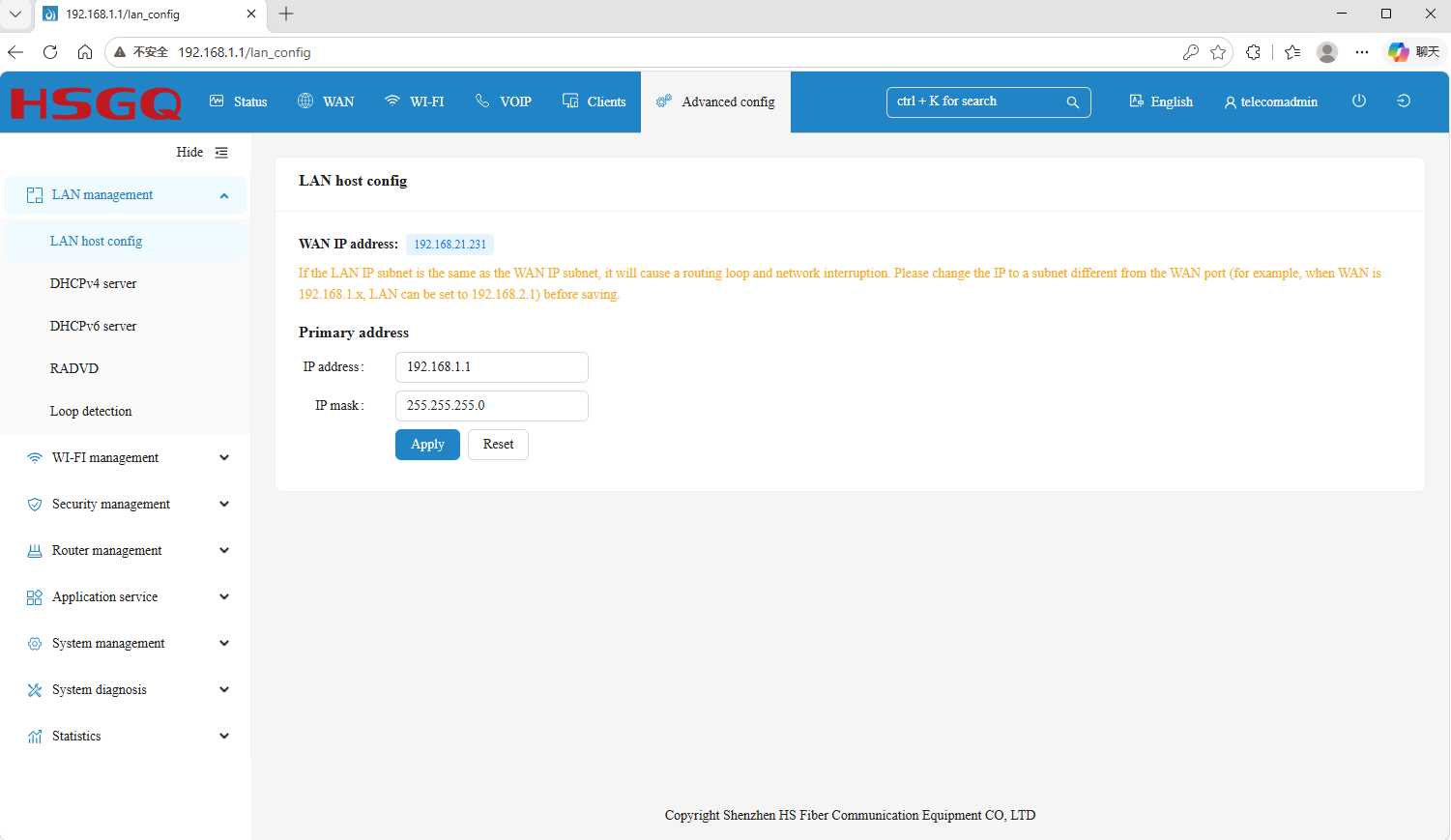Open browser extensions puzzle icon
The height and width of the screenshot is (840, 1451).
(1253, 52)
